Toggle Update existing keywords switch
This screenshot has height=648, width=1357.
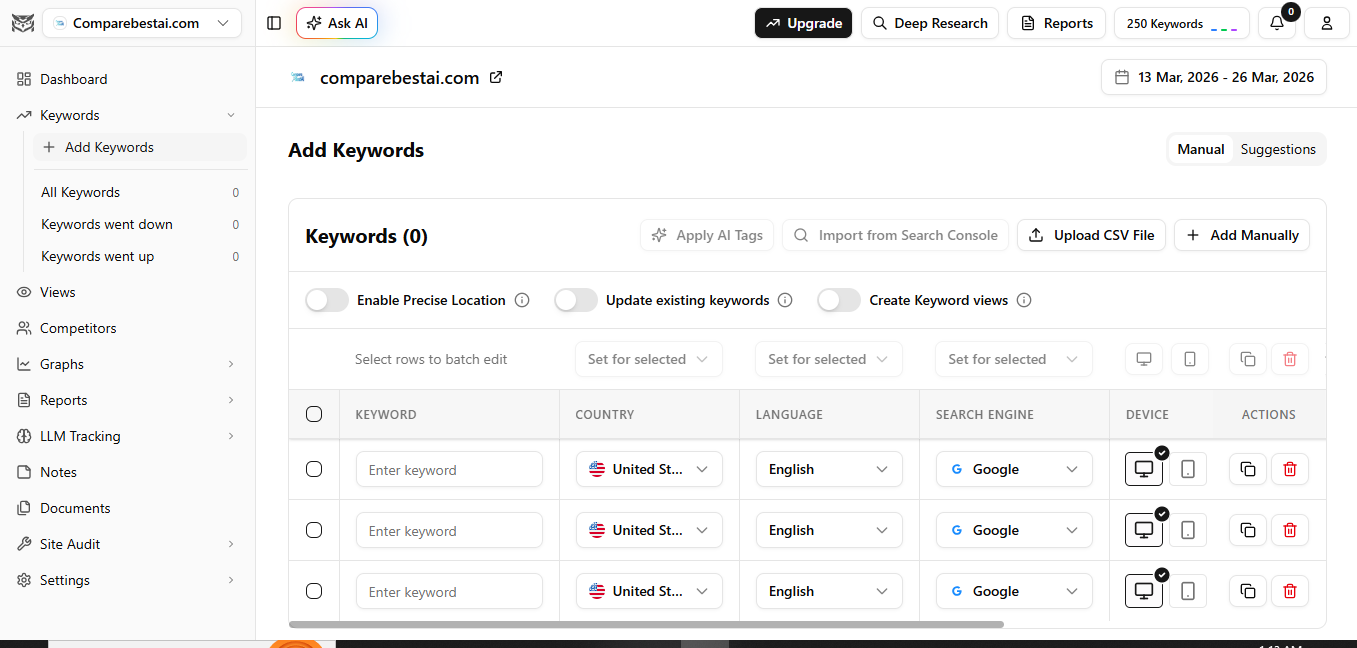click(576, 300)
